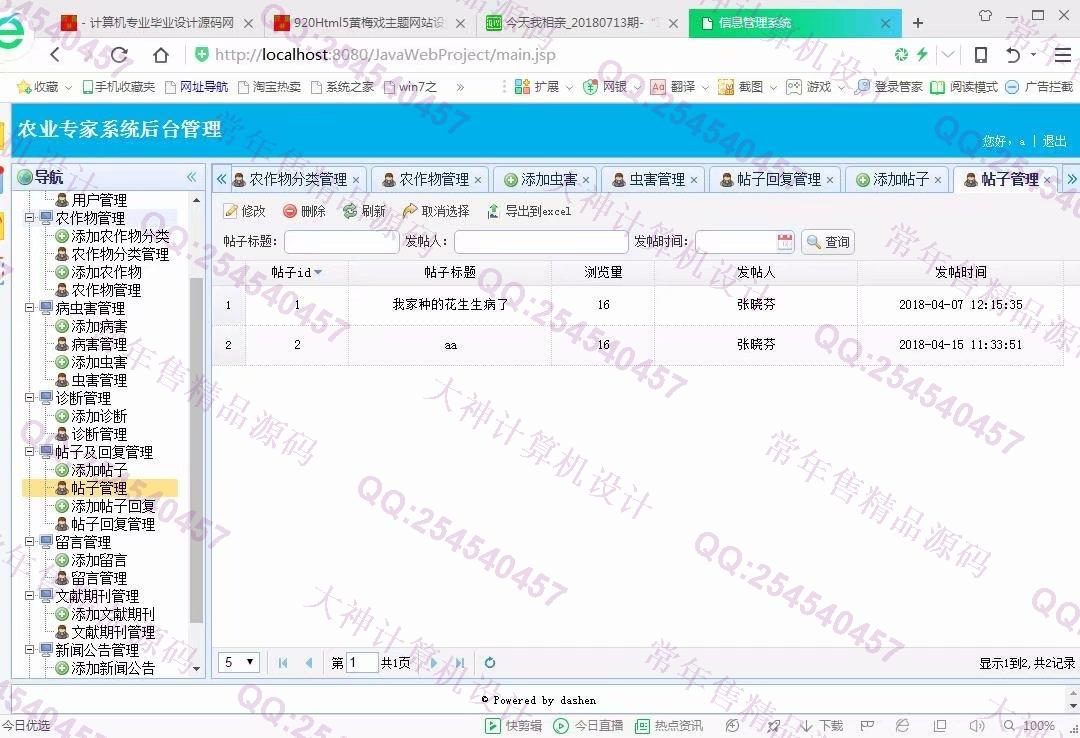Open the calendar picker for 发帖时间
1080x738 pixels.
tap(785, 242)
